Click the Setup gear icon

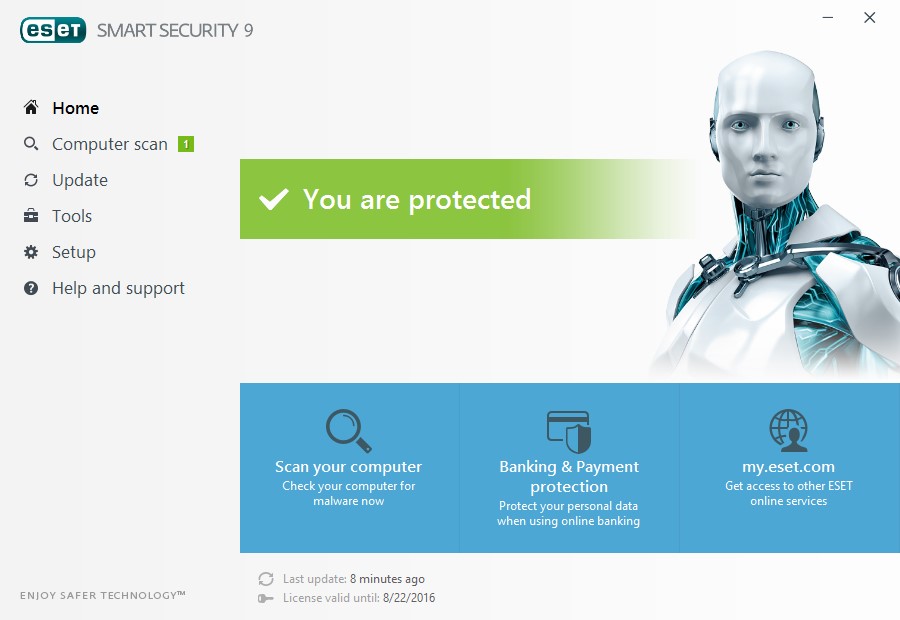[31, 252]
